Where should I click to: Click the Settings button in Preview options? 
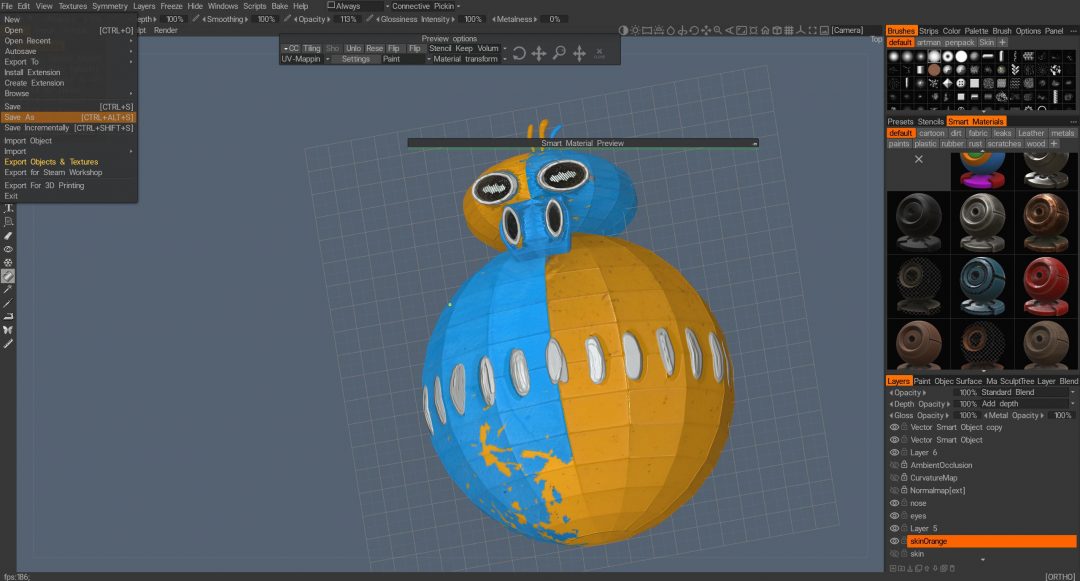(355, 59)
